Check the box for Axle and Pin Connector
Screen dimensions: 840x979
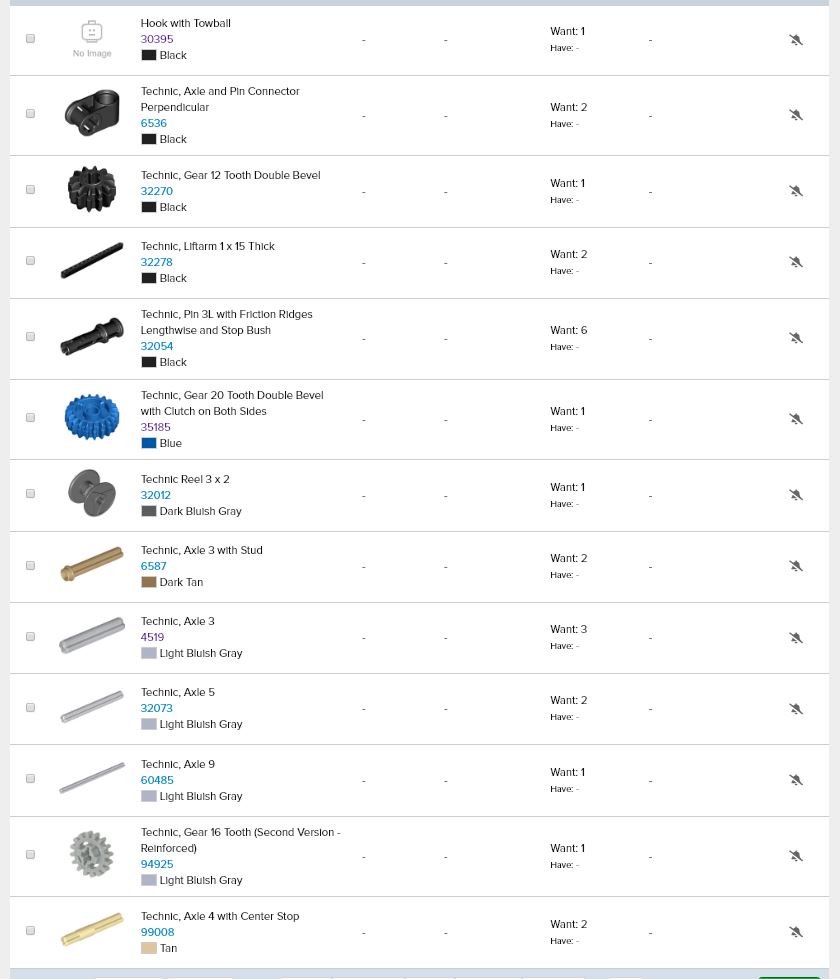coord(30,114)
